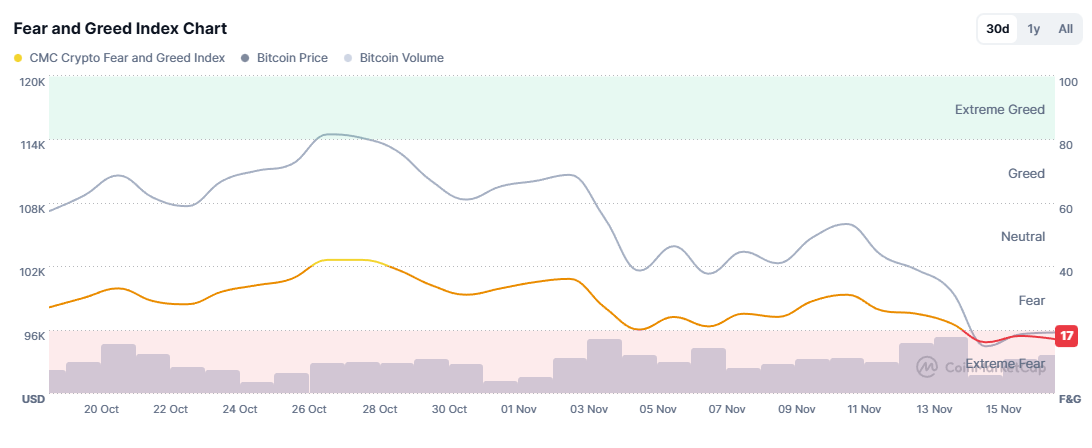Click the Fear and Greed Index Chart title
This screenshot has height=448, width=1092.
120,29
